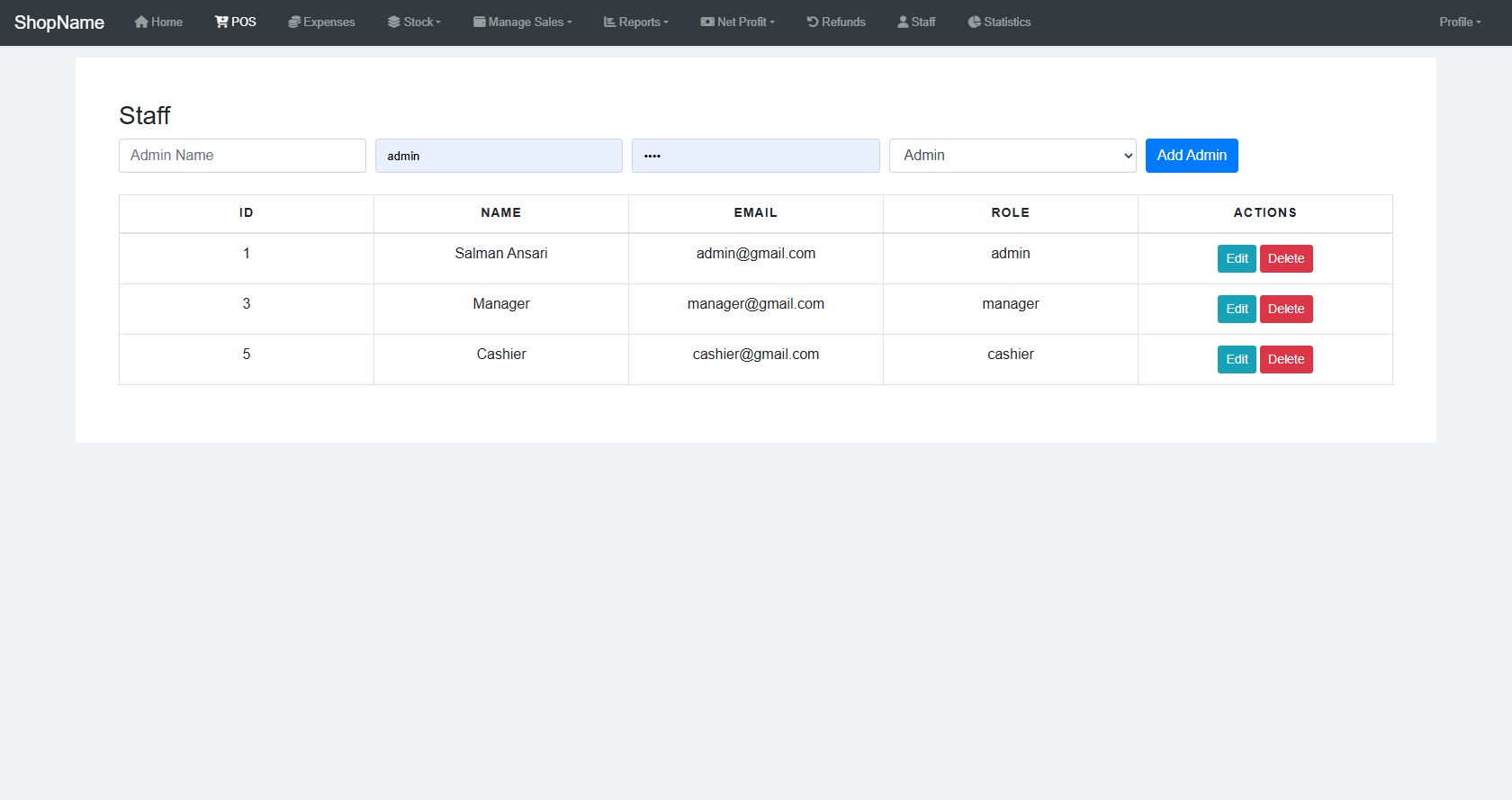Open the Admin role select box
This screenshot has width=1512, height=800.
pyautogui.click(x=1012, y=156)
